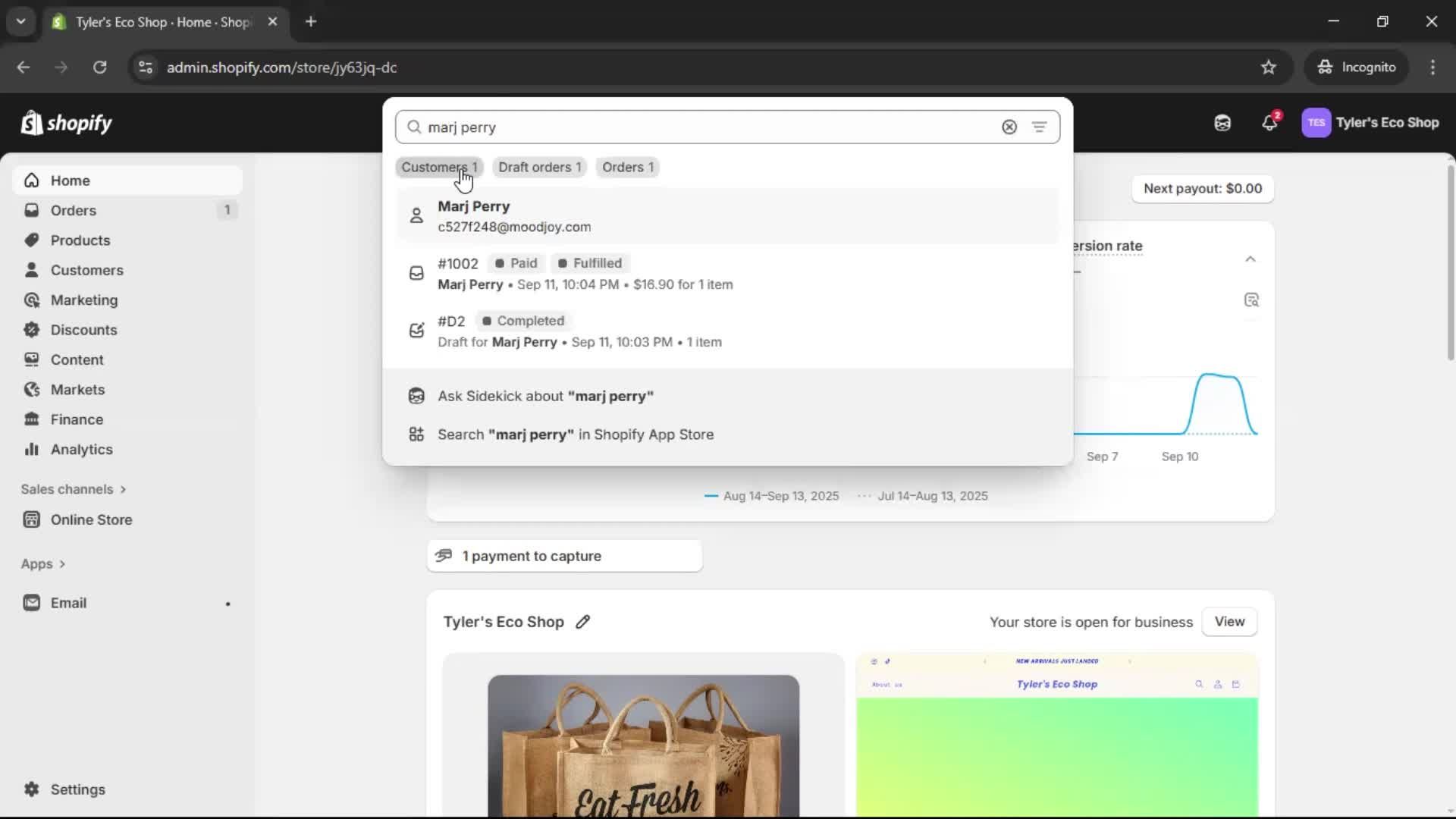
Task: Open Orders in sidebar
Action: [x=127, y=210]
